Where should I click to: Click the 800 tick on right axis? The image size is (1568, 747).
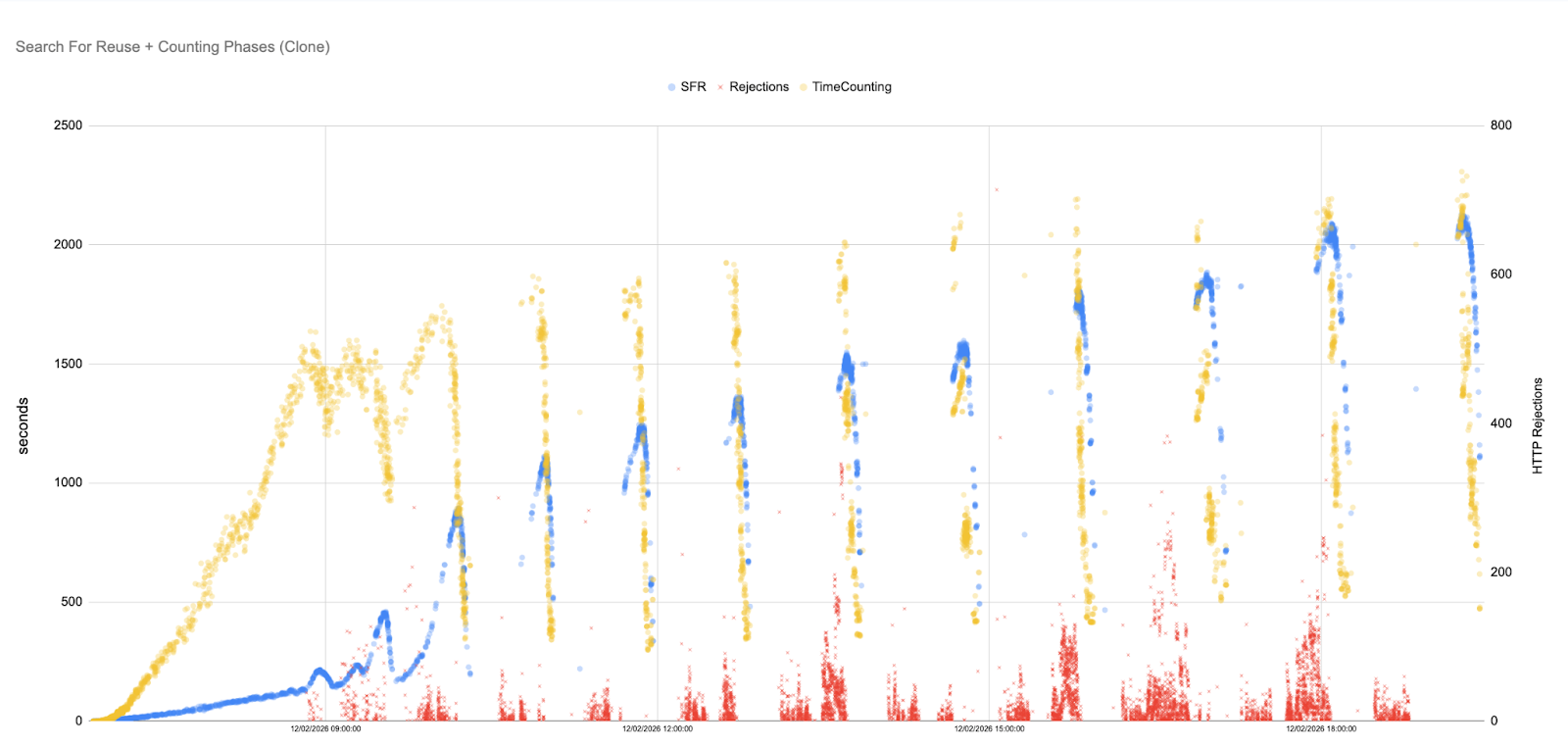(x=1500, y=125)
